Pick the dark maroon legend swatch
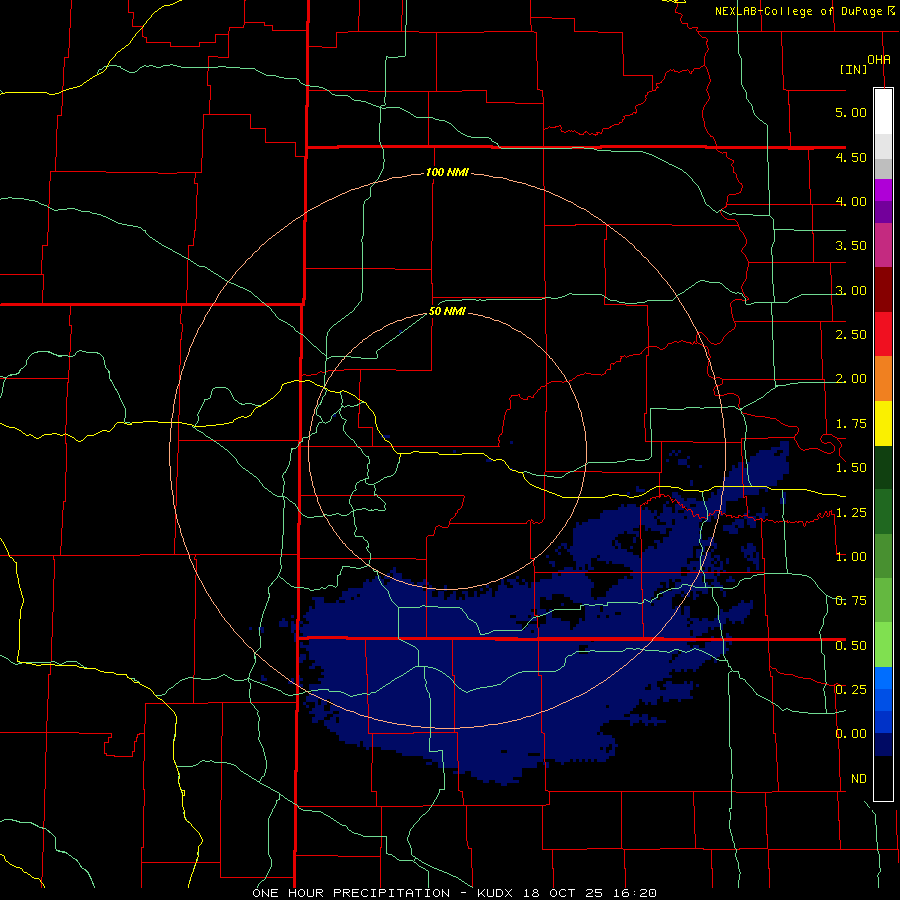This screenshot has width=900, height=900. tap(883, 289)
